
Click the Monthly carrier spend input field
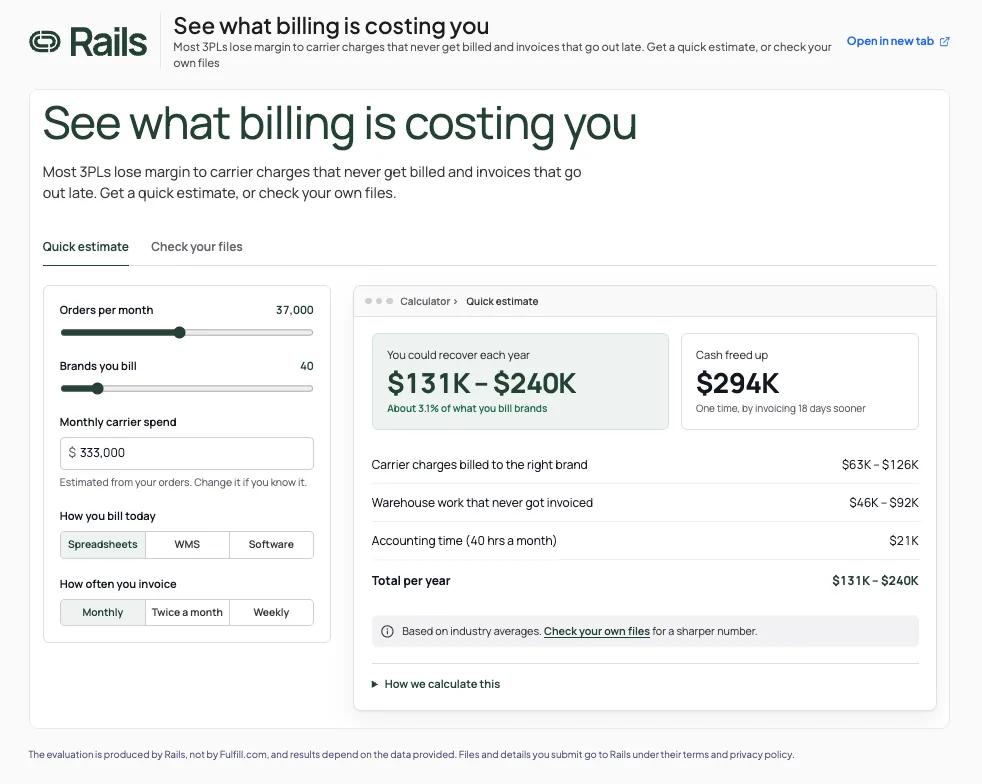(187, 453)
